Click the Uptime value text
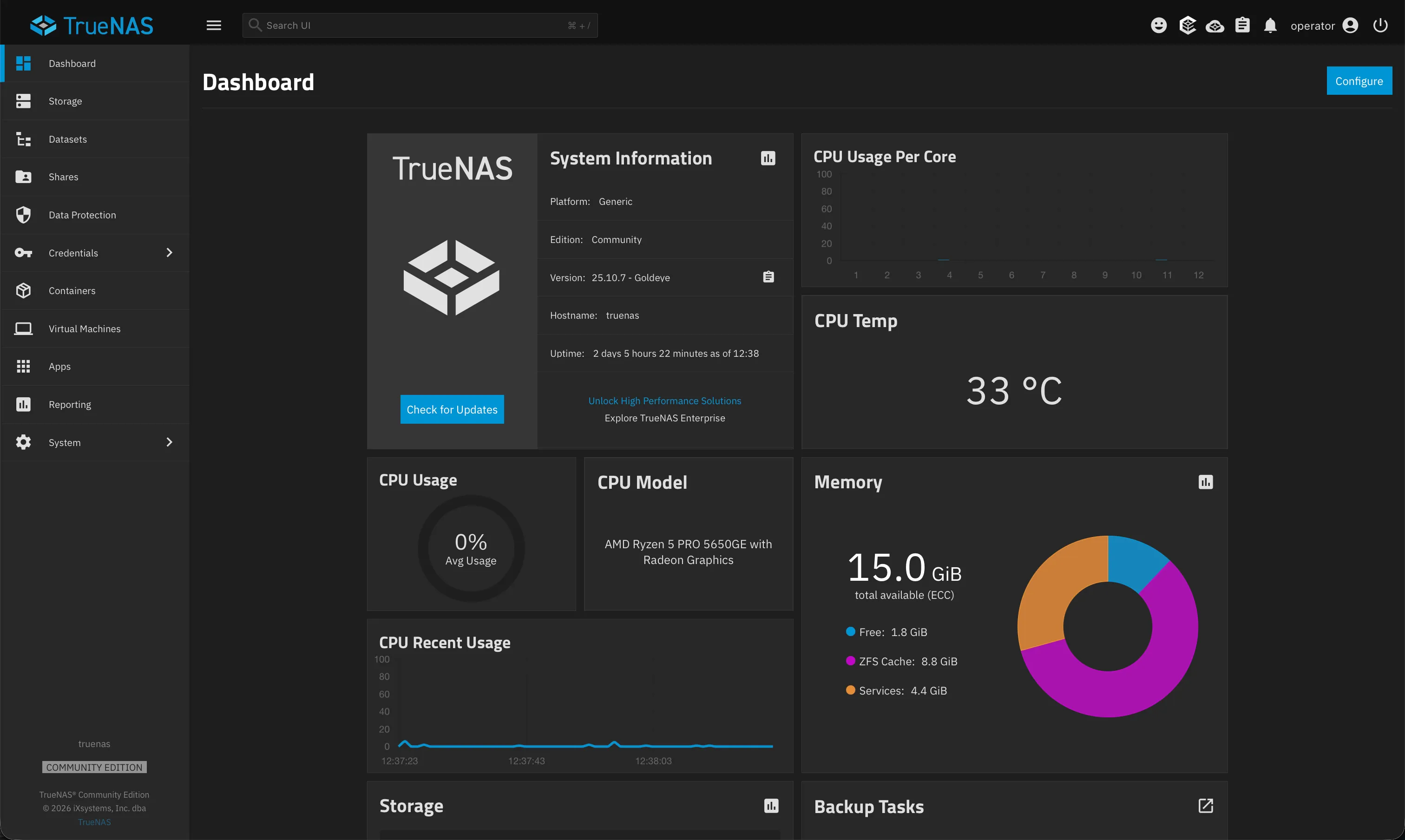1405x840 pixels. coord(676,354)
